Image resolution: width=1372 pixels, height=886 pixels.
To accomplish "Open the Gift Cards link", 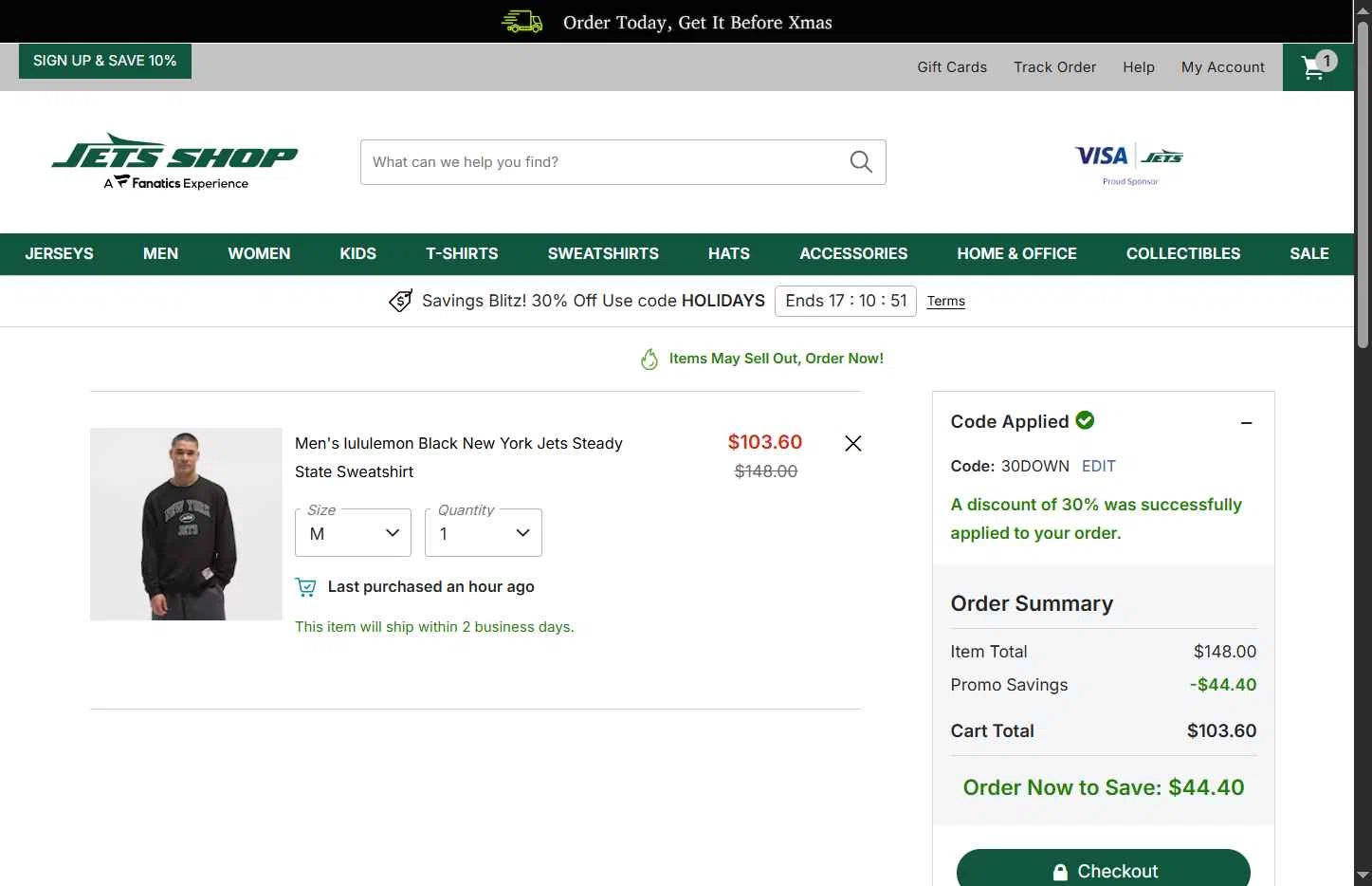I will pos(952,67).
